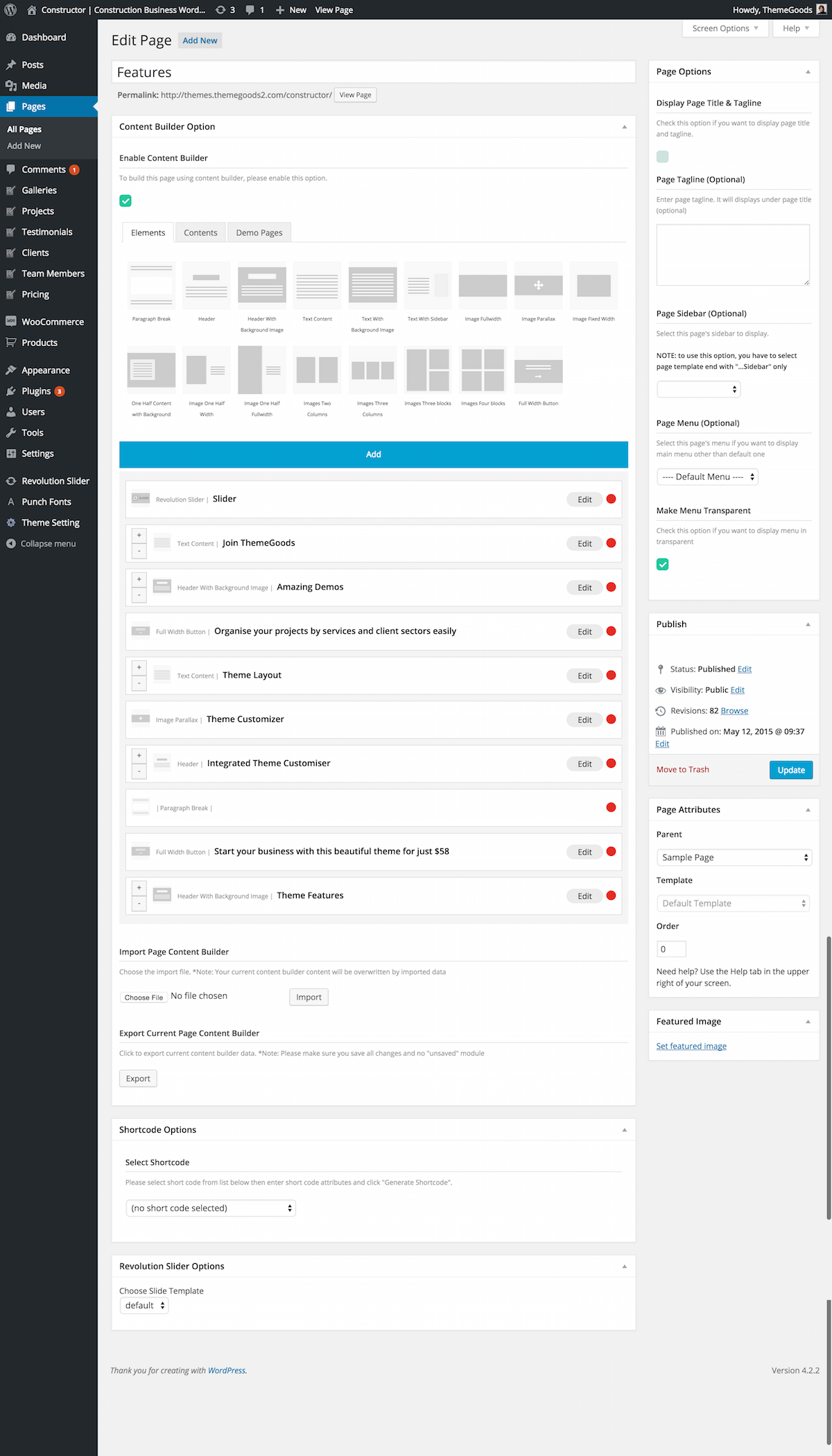Open WordPress logo menu in admin bar

[10, 10]
